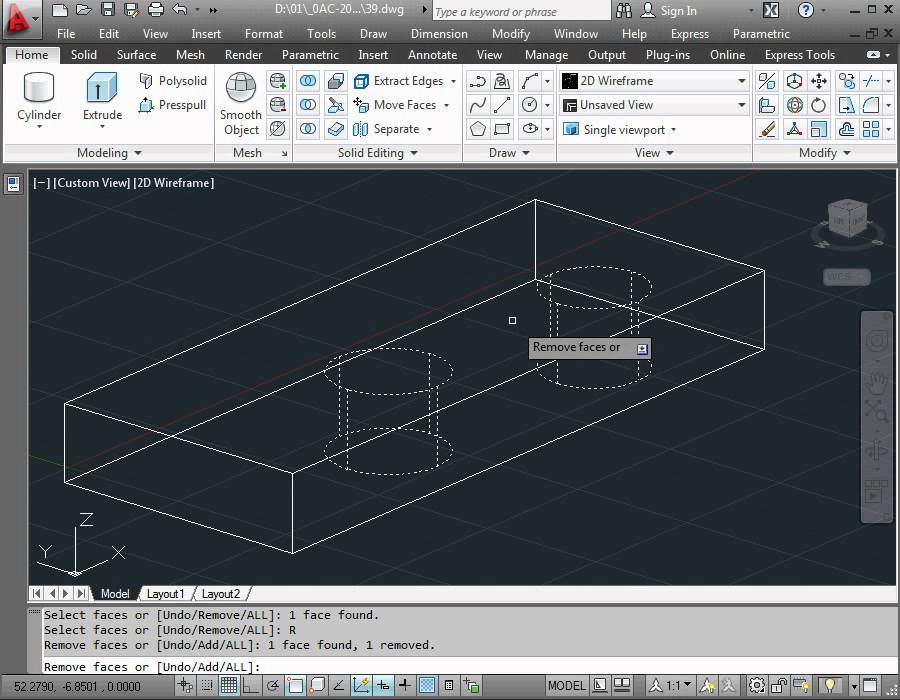Toggle Object Snap on or off
The height and width of the screenshot is (700, 900).
[295, 686]
